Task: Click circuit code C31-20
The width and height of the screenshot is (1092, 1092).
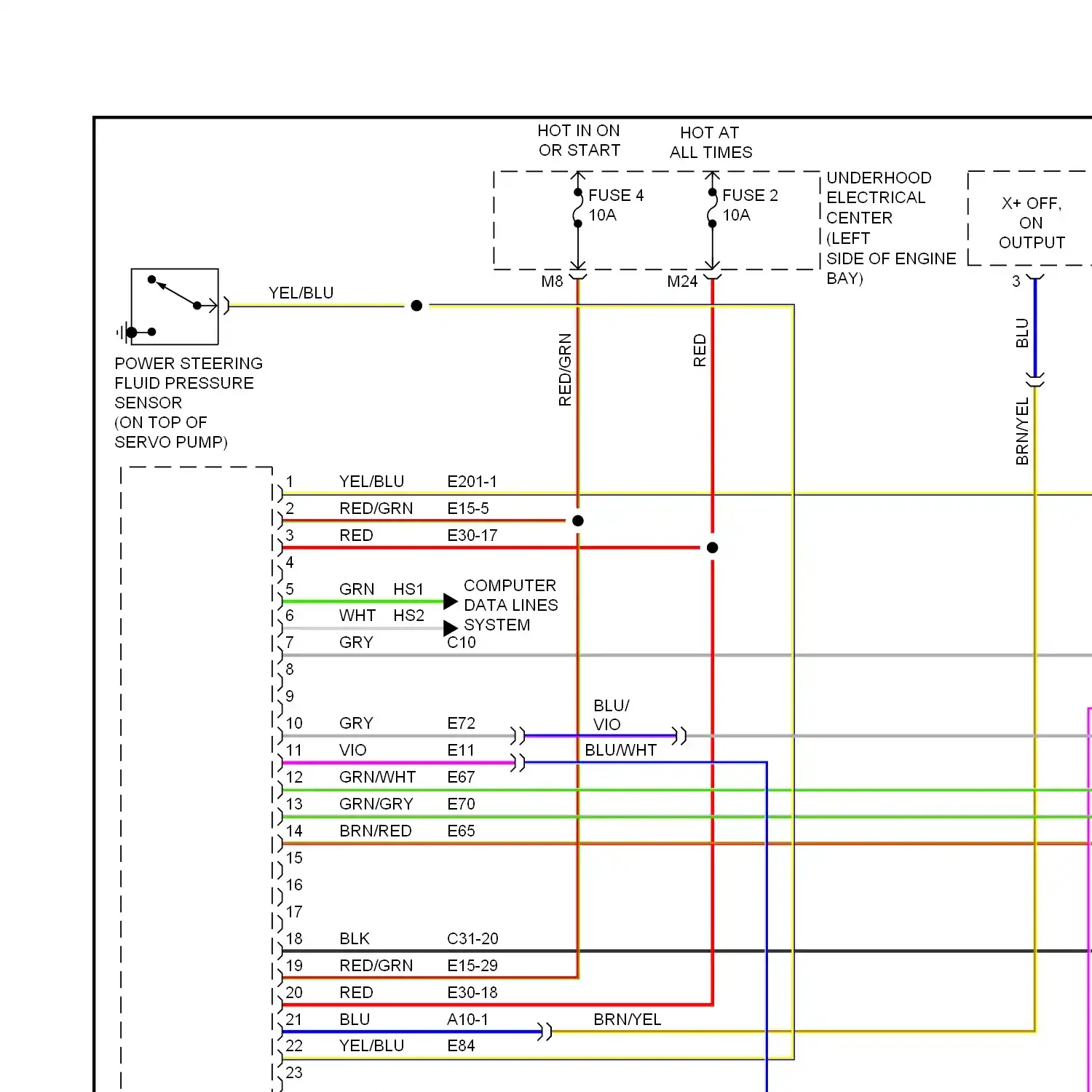Action: (x=472, y=939)
